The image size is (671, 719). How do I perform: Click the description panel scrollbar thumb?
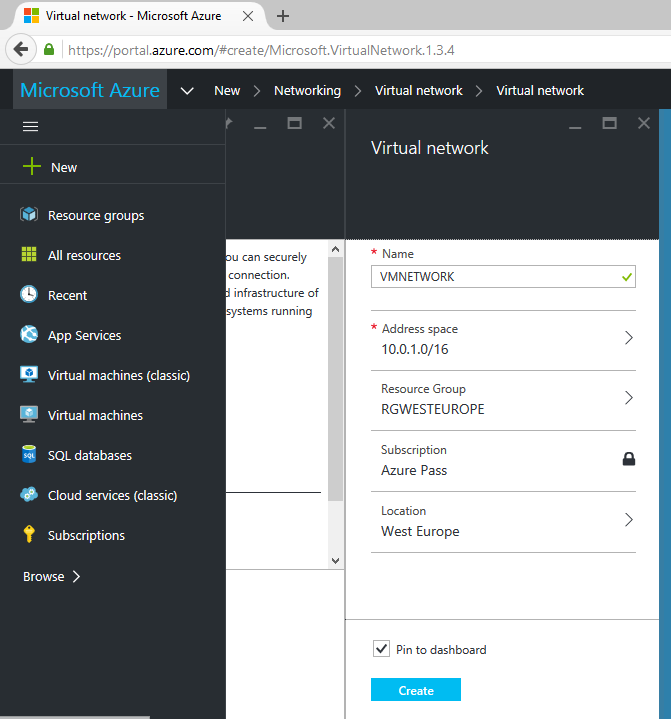(x=336, y=379)
